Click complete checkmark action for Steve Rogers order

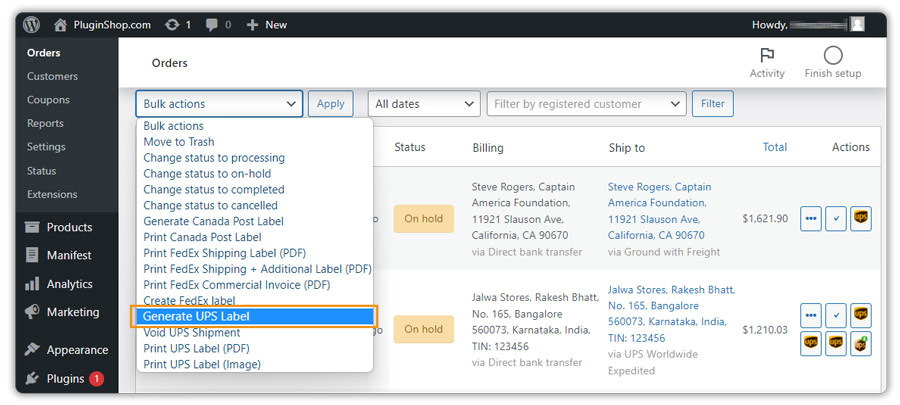(x=836, y=219)
